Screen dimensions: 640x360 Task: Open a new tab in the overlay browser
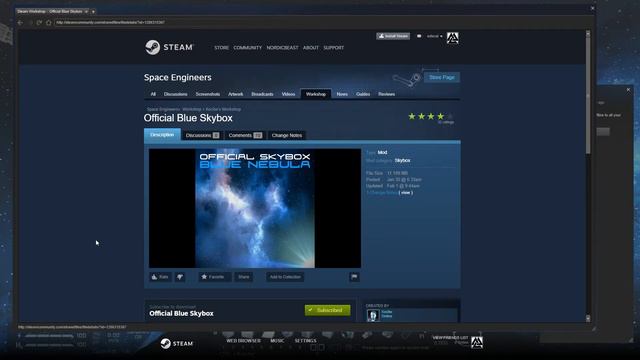click(x=93, y=11)
